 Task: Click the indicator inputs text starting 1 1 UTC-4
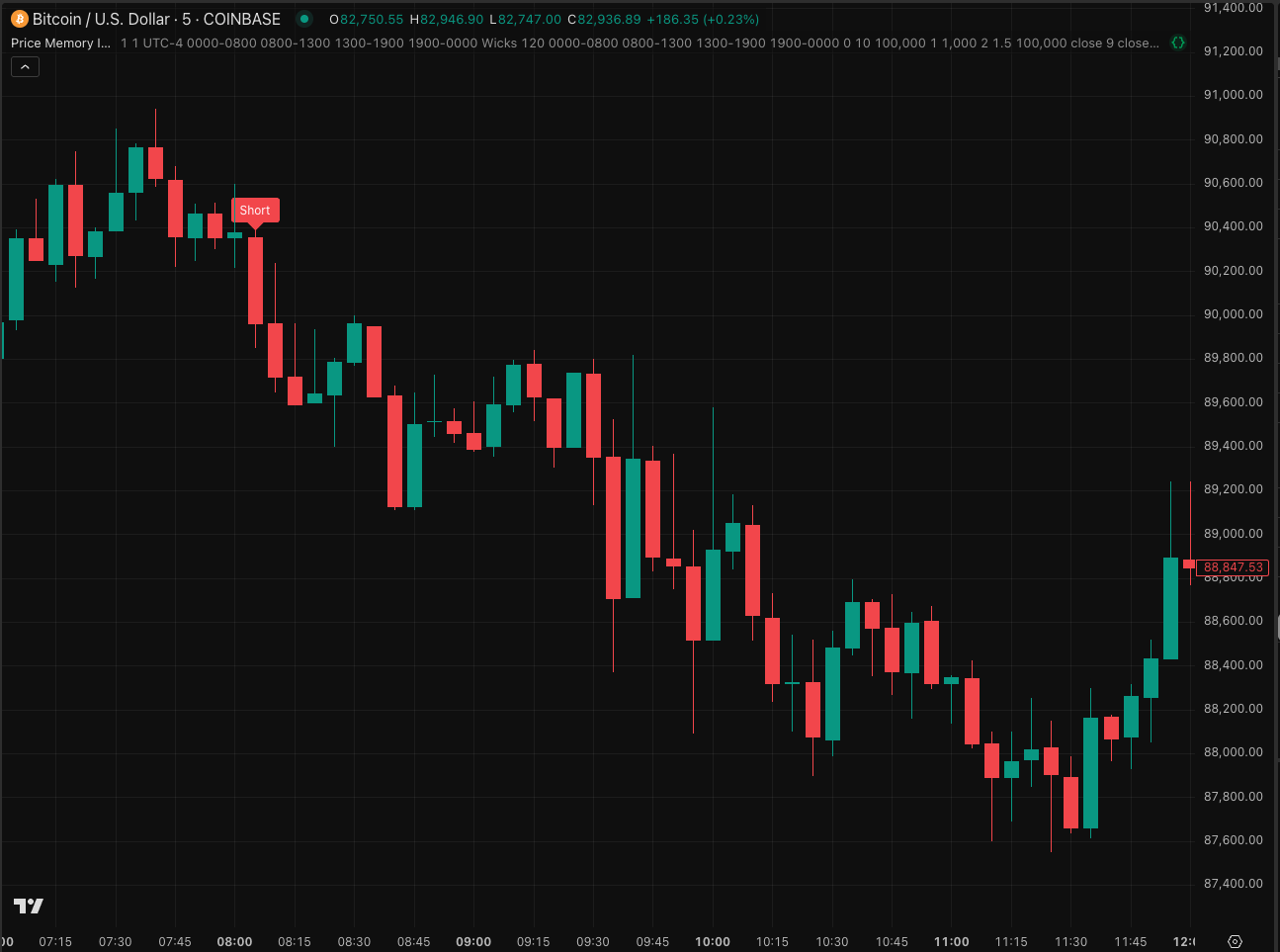coord(640,43)
